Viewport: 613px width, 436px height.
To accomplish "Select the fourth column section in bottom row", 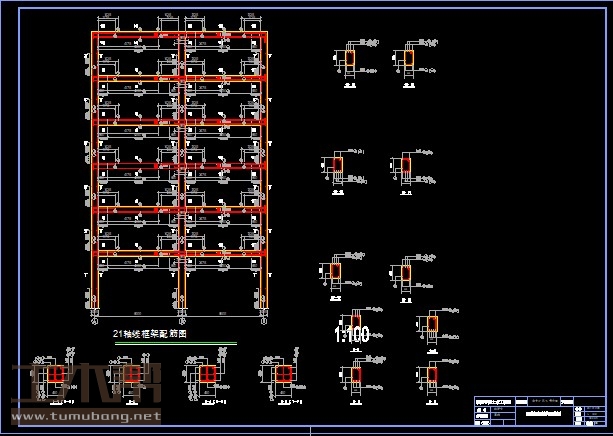I will (283, 373).
